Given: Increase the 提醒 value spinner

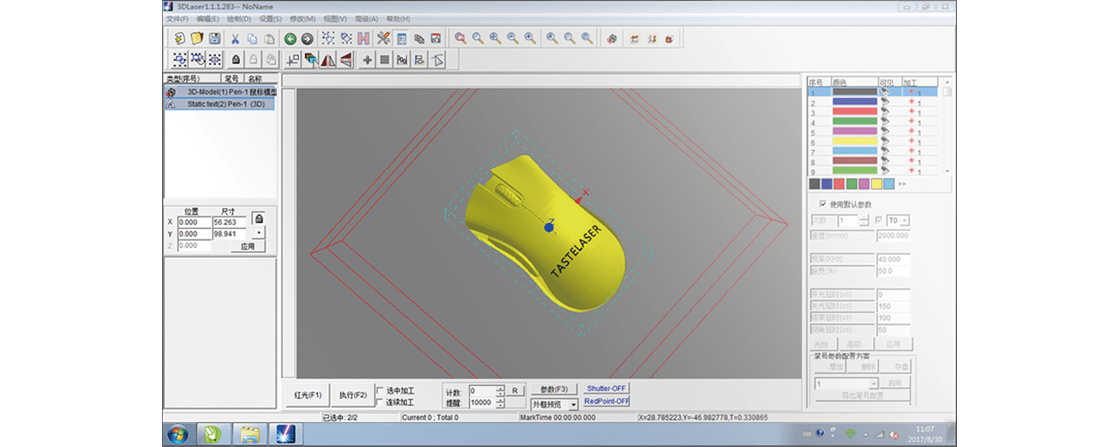Looking at the screenshot, I should click(x=500, y=400).
